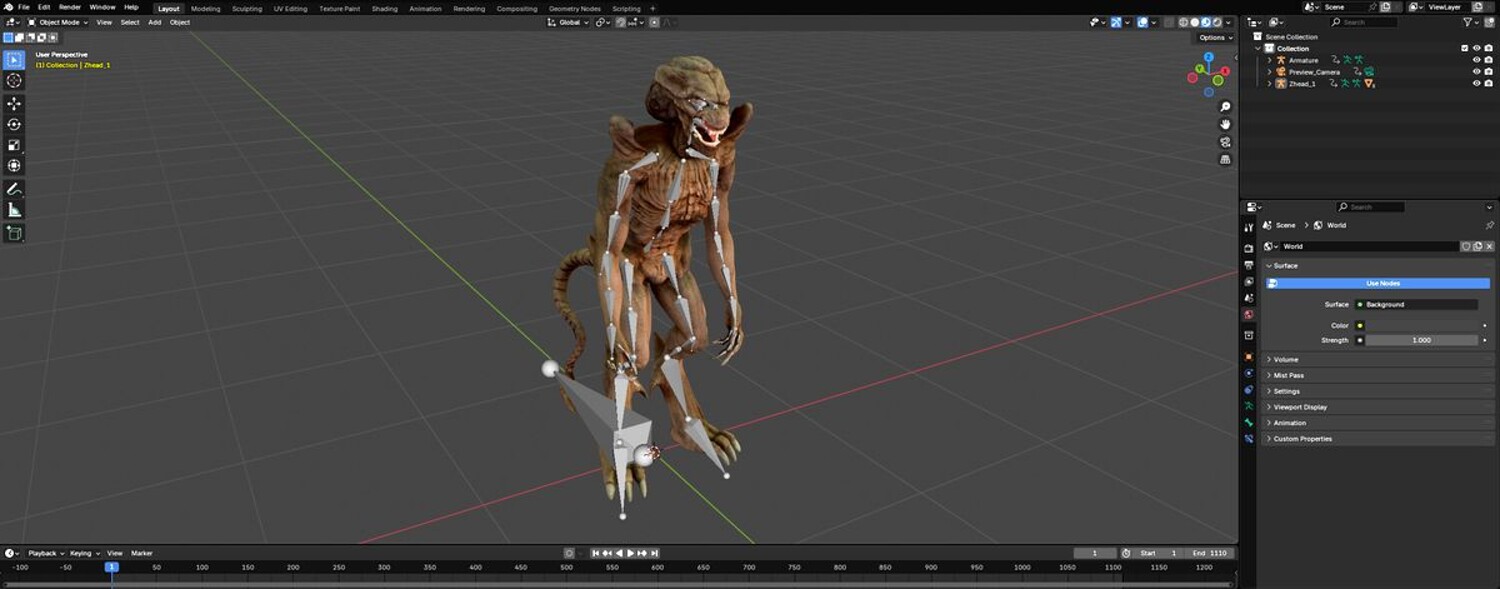Expand the Volume panel
This screenshot has height=589, width=1500.
click(1285, 359)
